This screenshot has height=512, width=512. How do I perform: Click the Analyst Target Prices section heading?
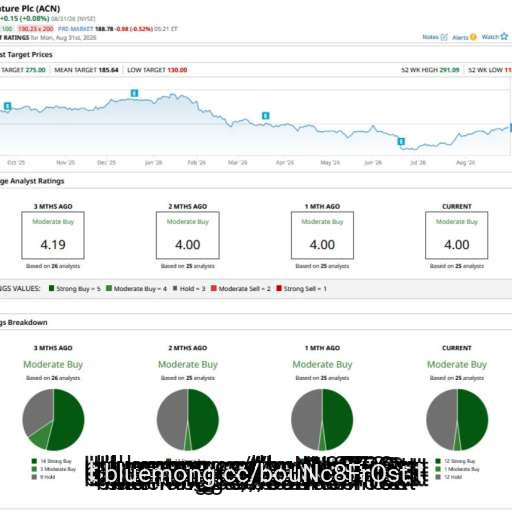pos(26,55)
